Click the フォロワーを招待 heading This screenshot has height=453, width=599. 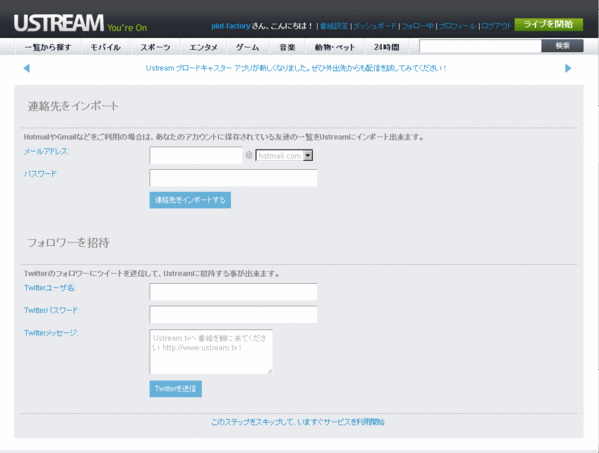pos(68,243)
